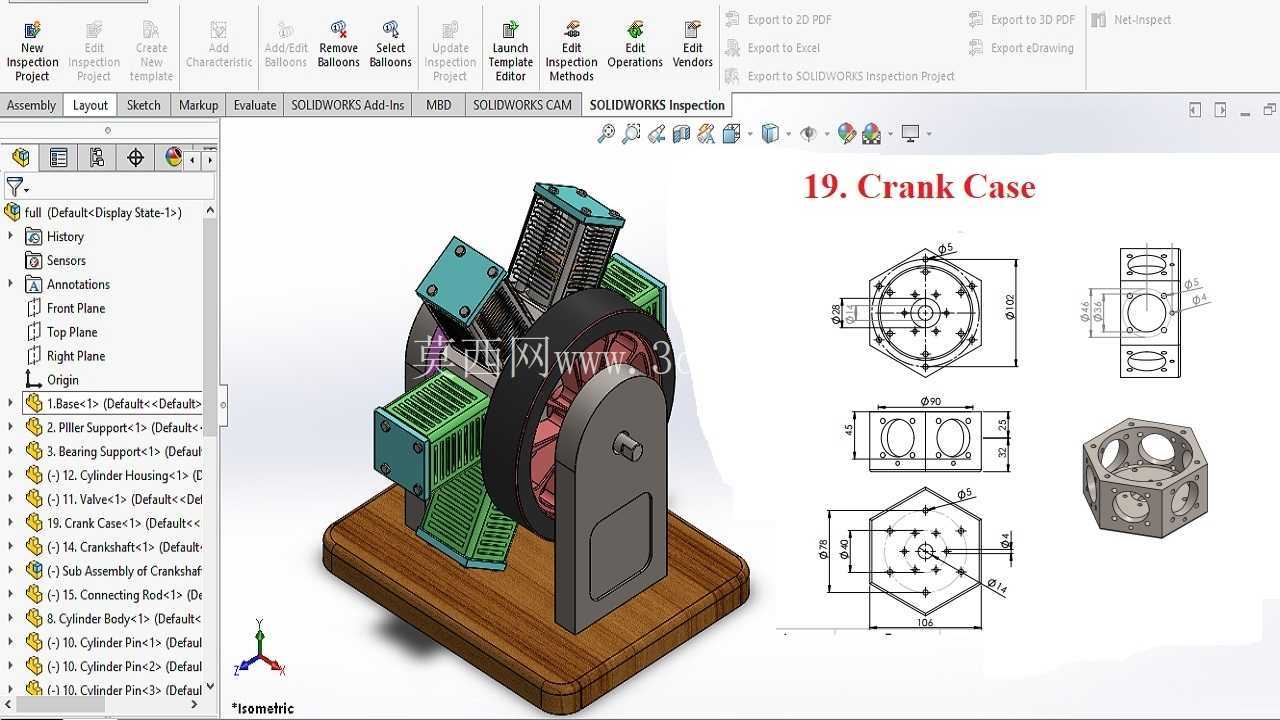Open DisplayManager color ball tab
Viewport: 1280px width, 720px height.
173,157
